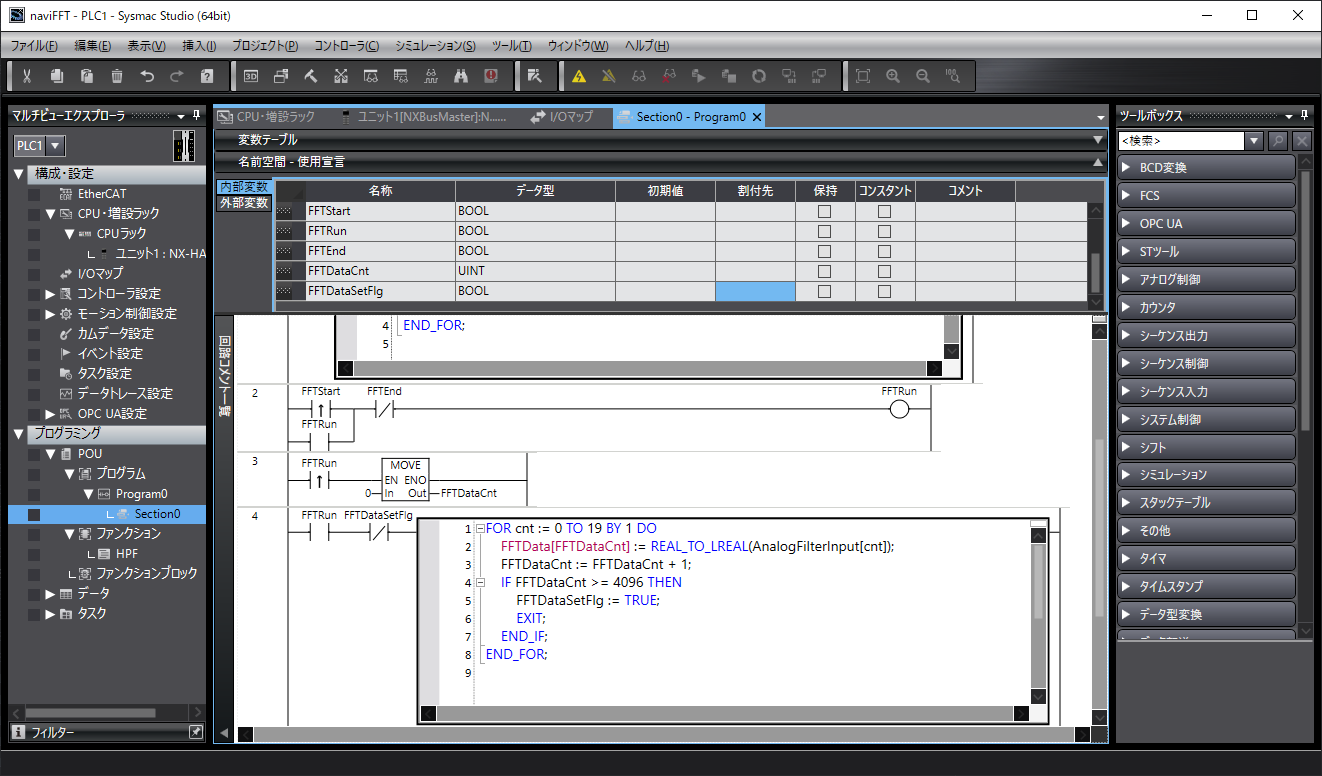Click the Cut scissors icon in toolbar

click(27, 76)
